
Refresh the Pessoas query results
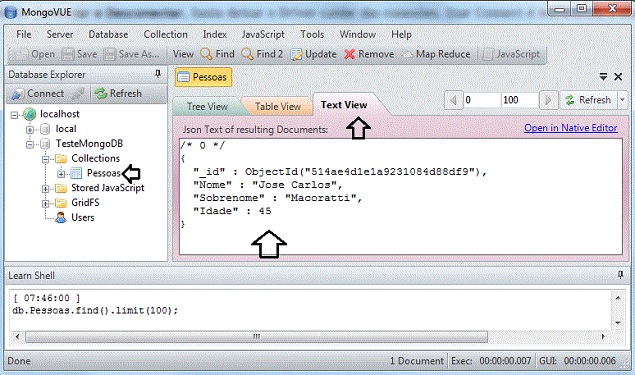(x=588, y=100)
